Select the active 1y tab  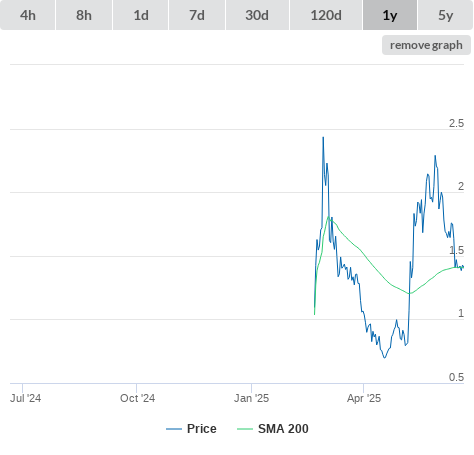[390, 15]
